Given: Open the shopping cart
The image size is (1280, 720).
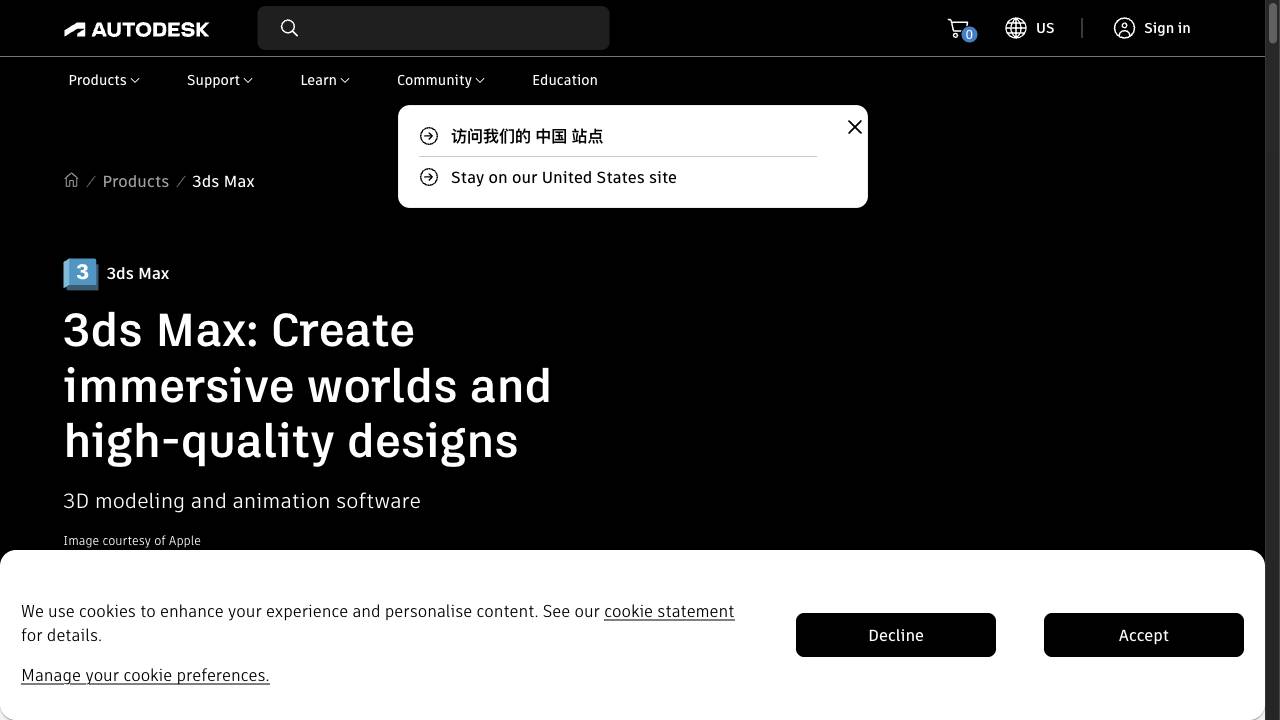Looking at the screenshot, I should [960, 29].
